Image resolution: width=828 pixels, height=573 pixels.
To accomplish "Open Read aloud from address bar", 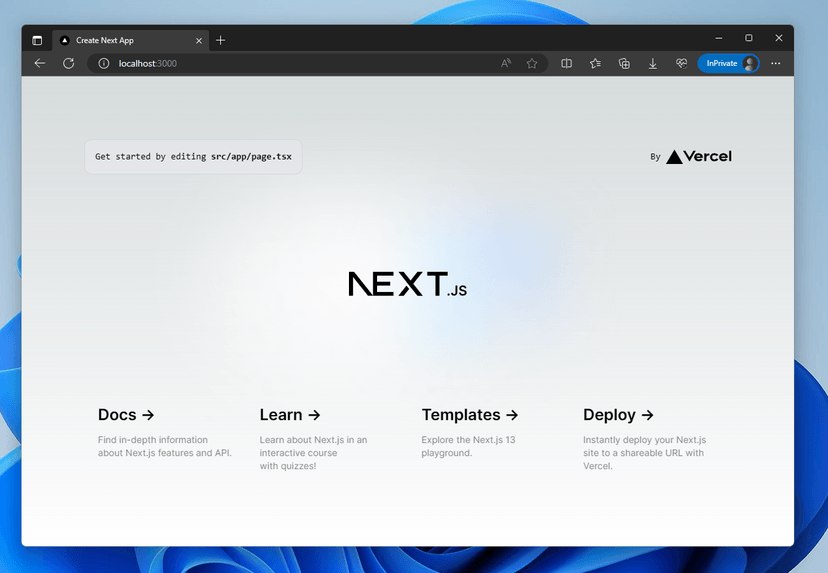I will tap(505, 63).
